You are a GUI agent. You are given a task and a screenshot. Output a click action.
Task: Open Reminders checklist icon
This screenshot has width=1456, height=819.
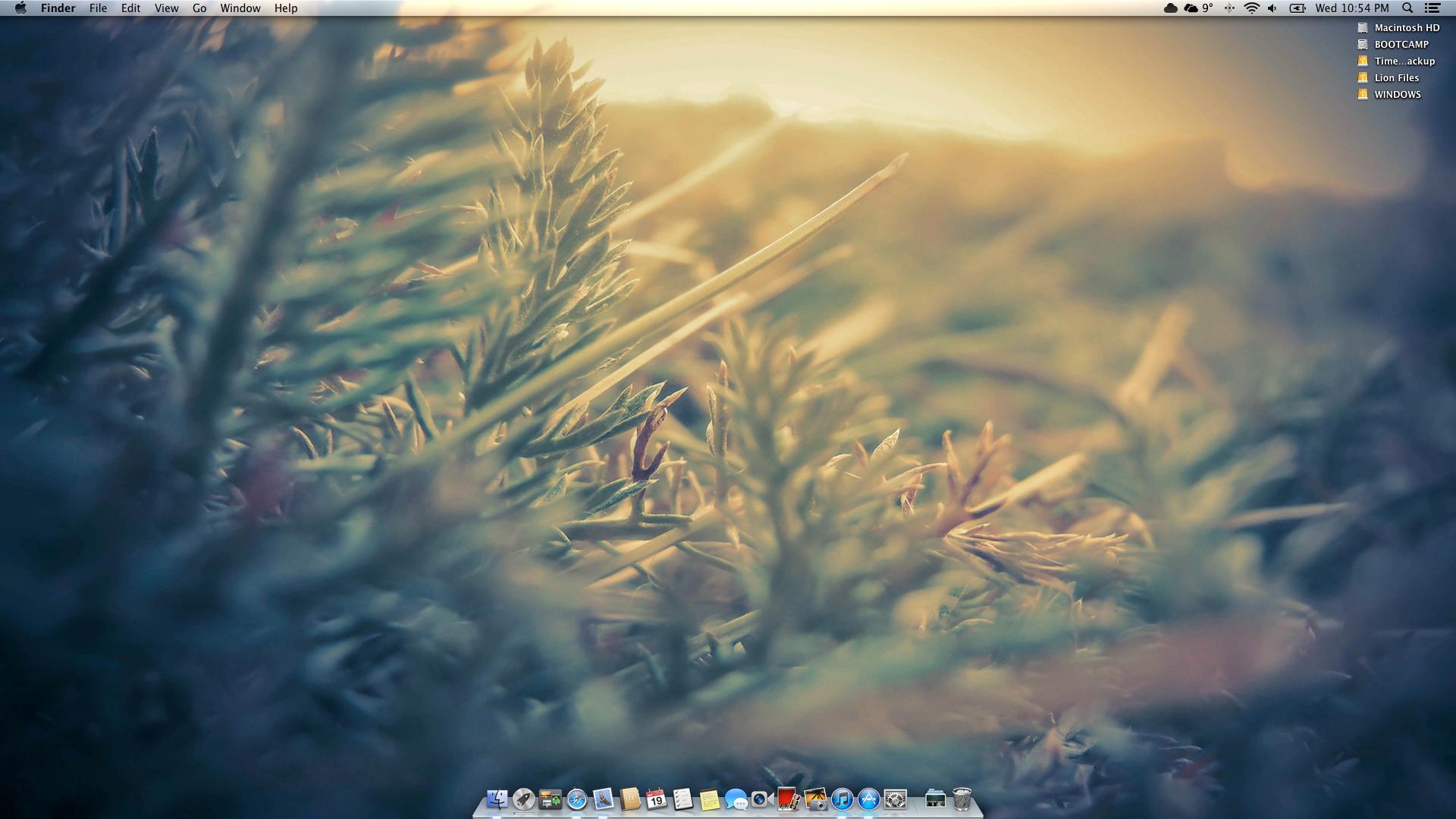pos(682,799)
